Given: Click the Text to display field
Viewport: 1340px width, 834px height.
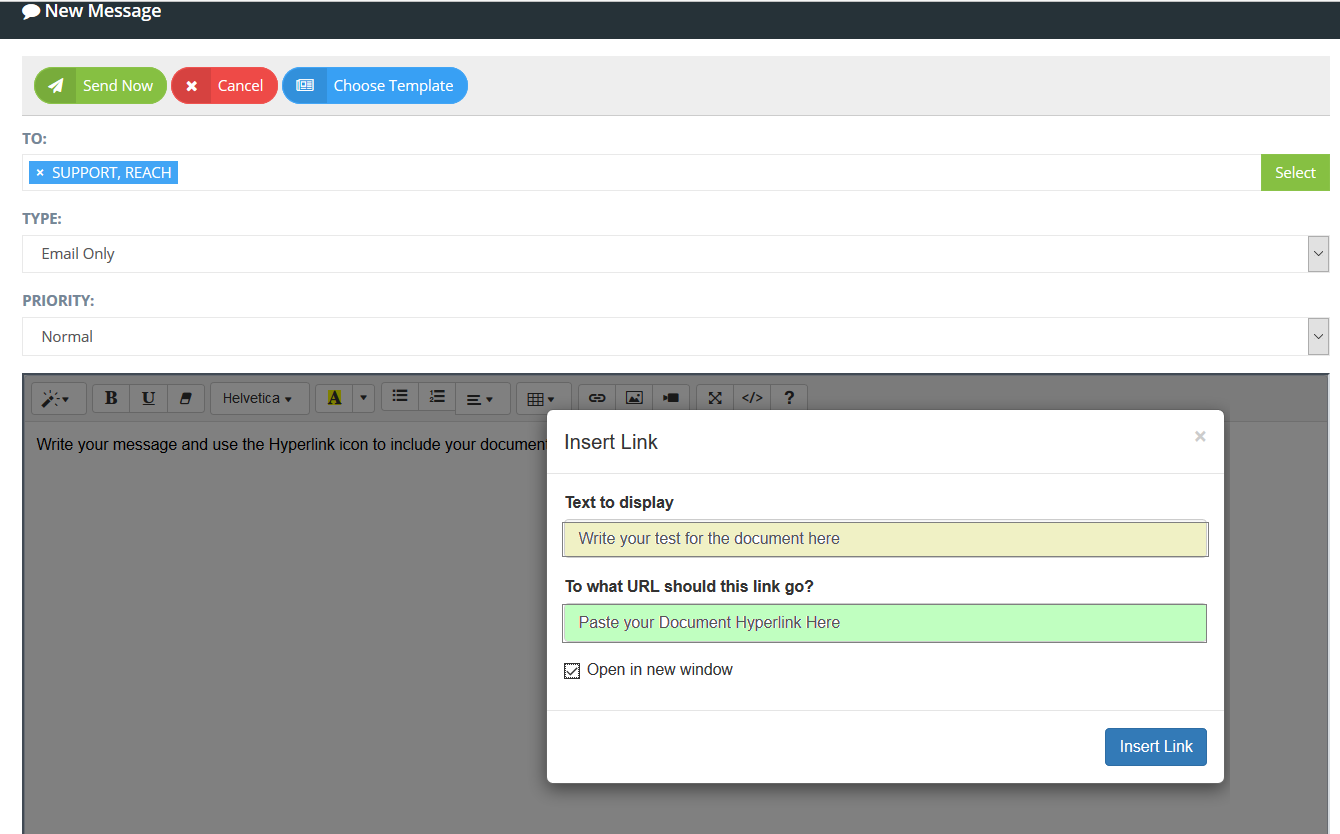Looking at the screenshot, I should click(x=885, y=539).
